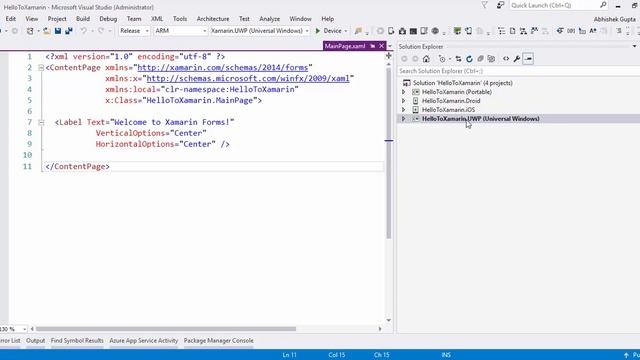Click Solution Explorer Collapse All icon
The image size is (640, 360).
click(x=480, y=59)
